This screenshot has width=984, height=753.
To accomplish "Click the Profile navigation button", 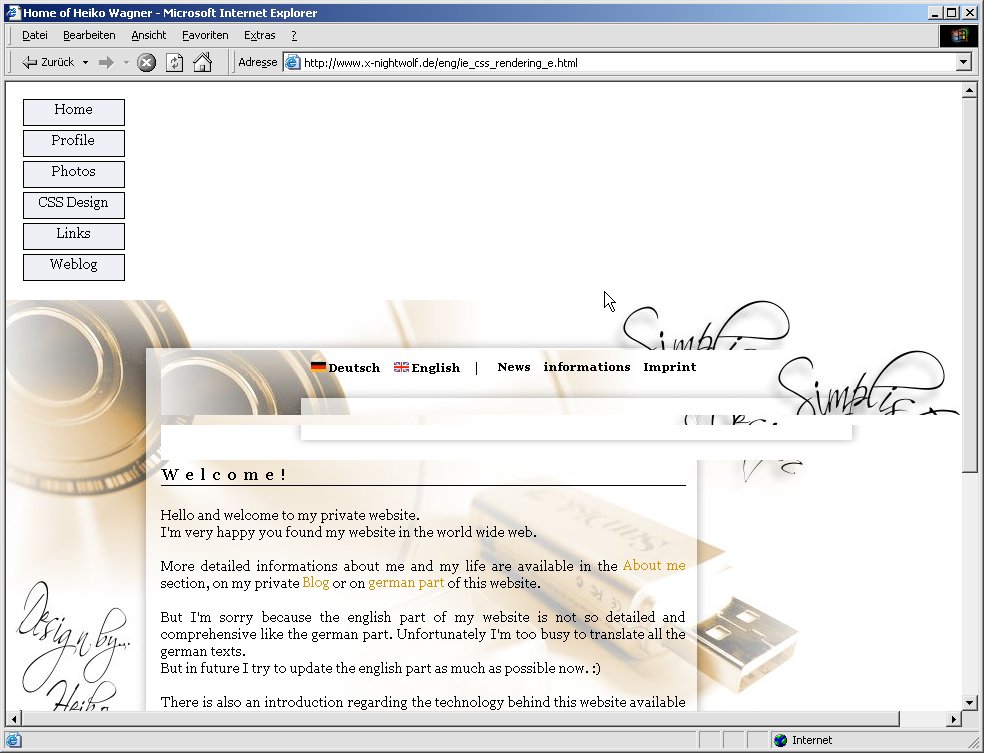I will (x=73, y=142).
